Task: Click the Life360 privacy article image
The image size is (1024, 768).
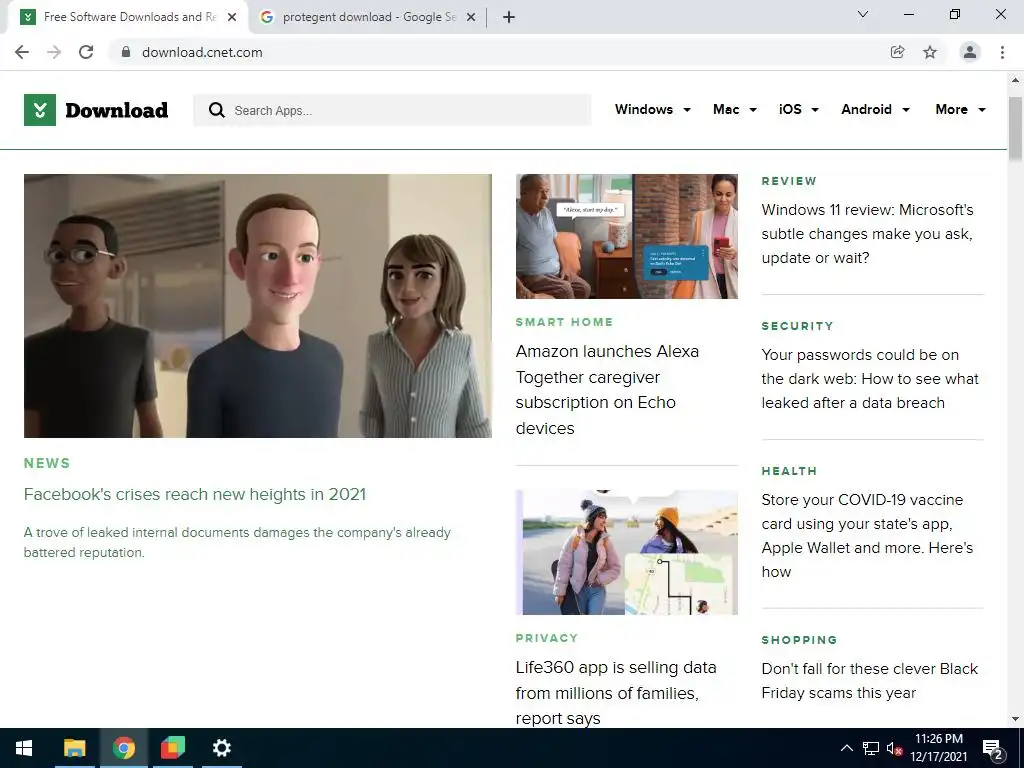Action: 627,552
